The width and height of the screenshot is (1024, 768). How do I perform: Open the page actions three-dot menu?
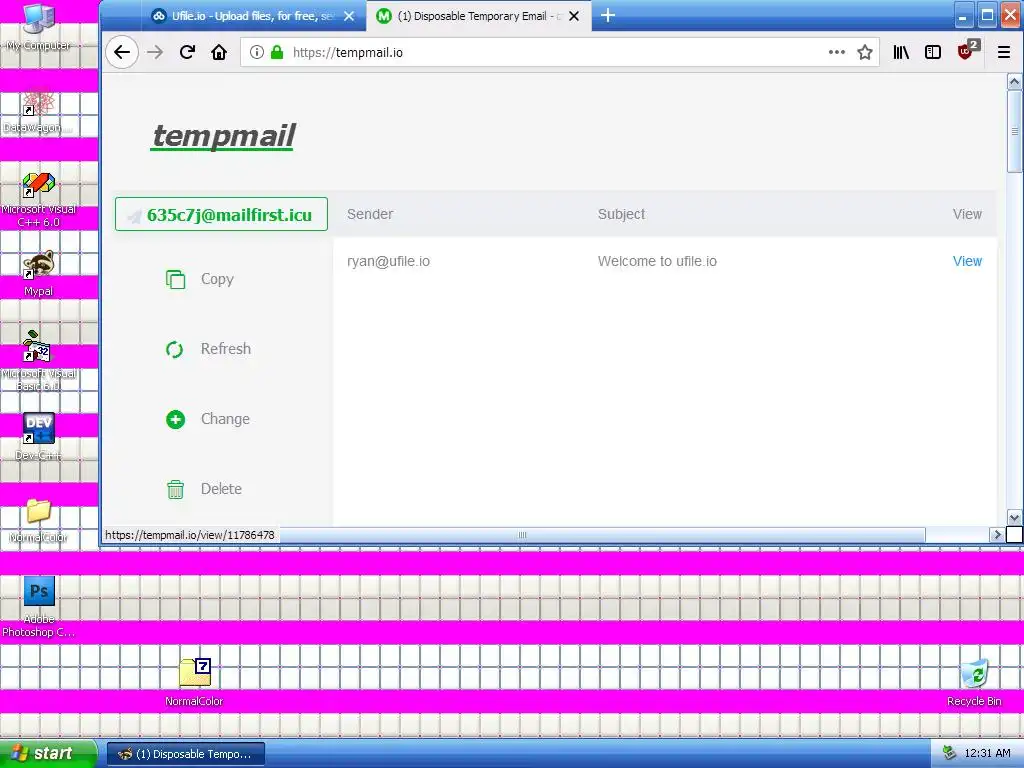[837, 52]
